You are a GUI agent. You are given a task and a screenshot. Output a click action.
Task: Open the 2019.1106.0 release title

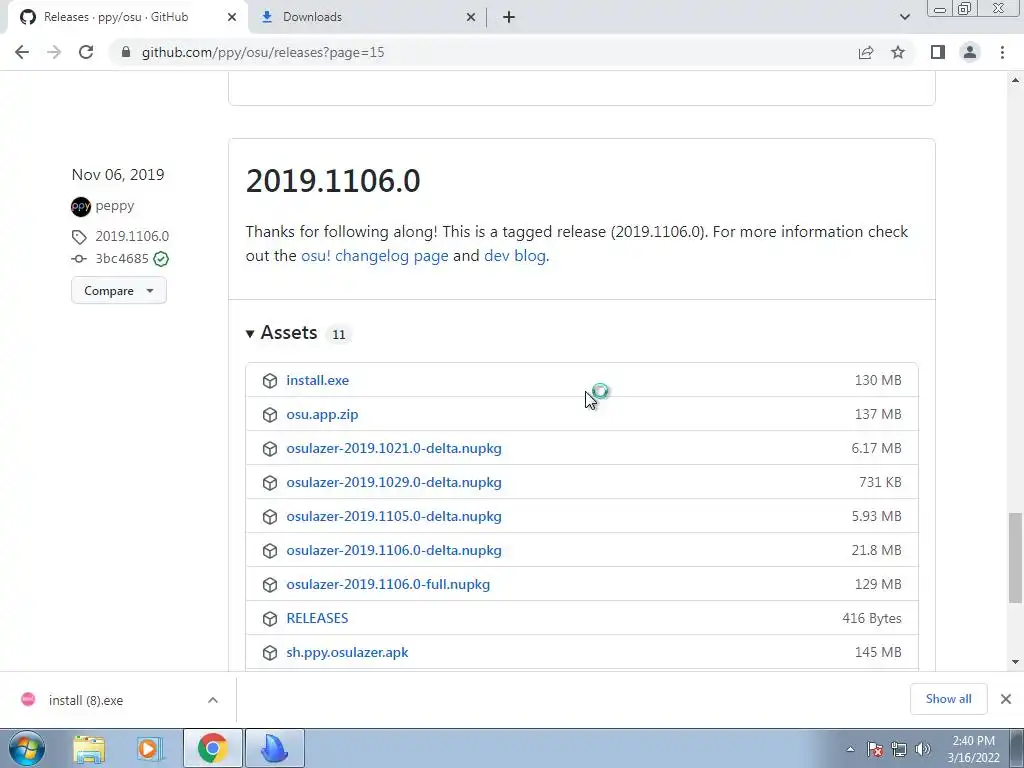coord(333,181)
